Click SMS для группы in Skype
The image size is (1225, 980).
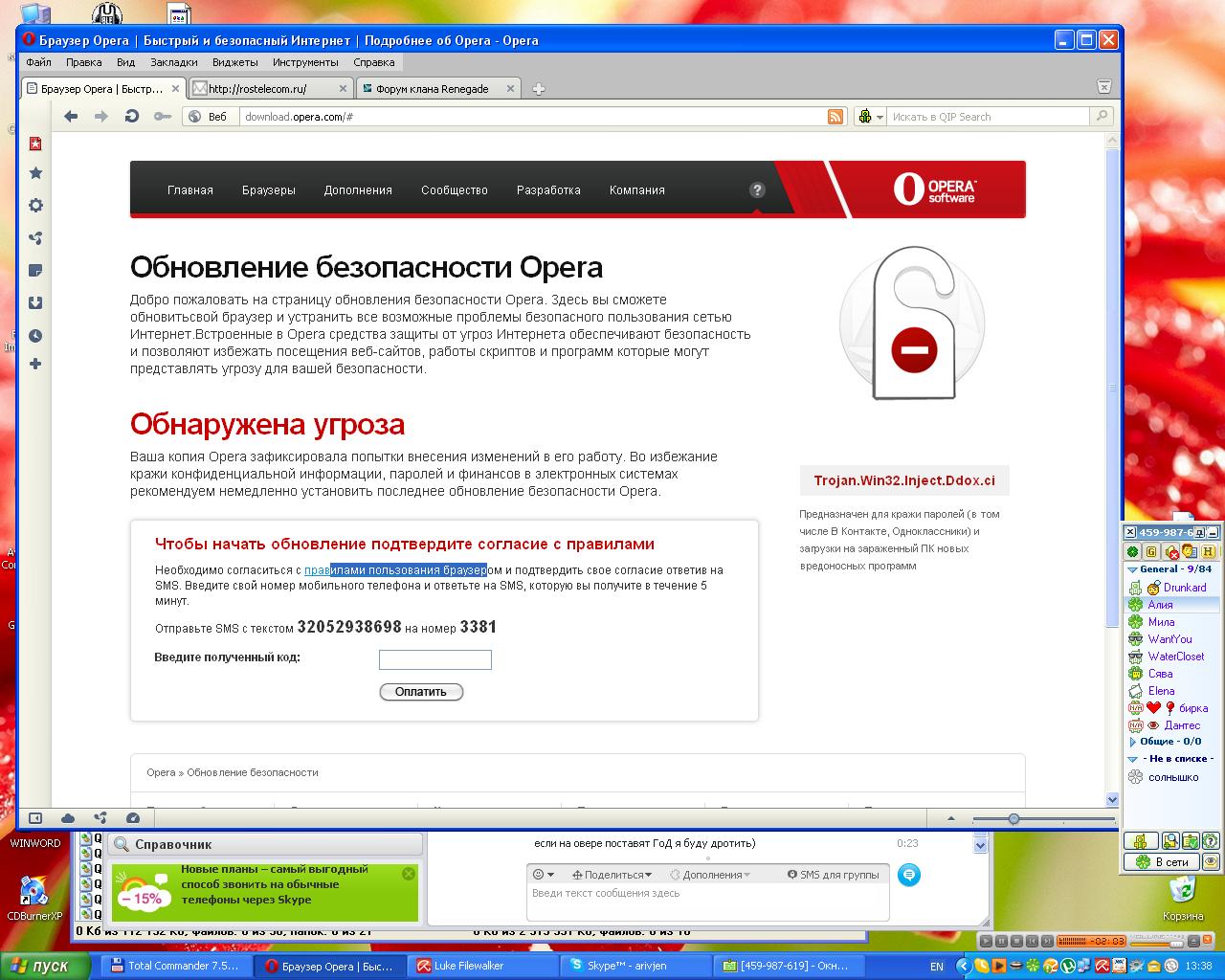click(833, 875)
